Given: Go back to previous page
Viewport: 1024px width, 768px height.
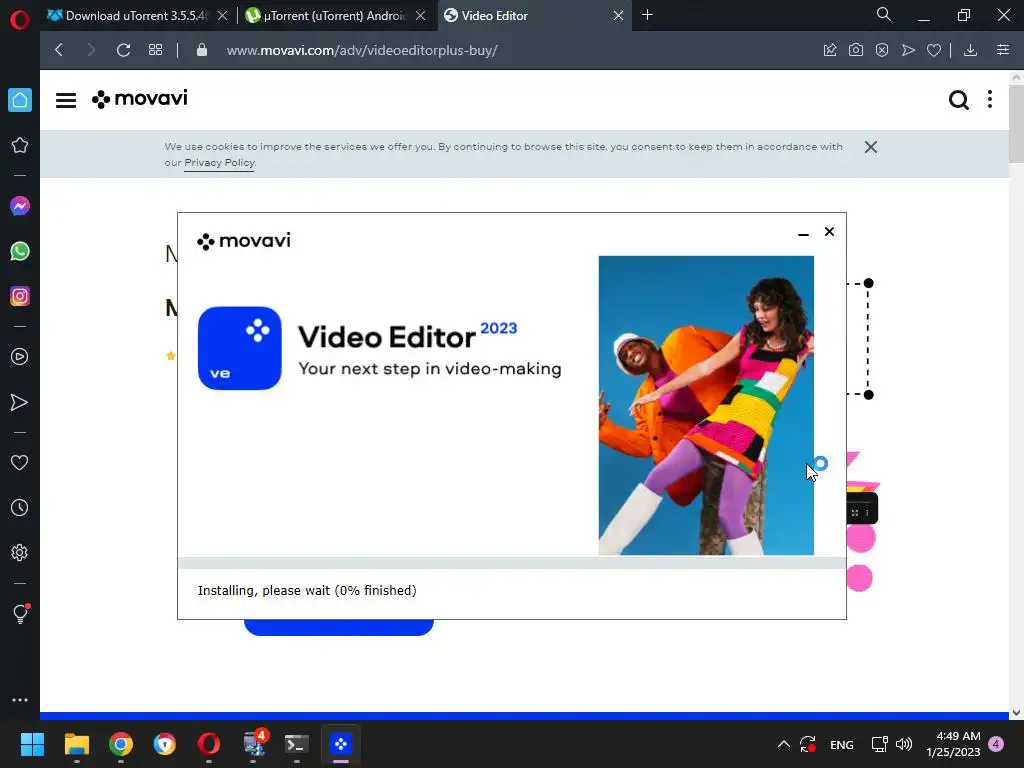Looking at the screenshot, I should (59, 50).
